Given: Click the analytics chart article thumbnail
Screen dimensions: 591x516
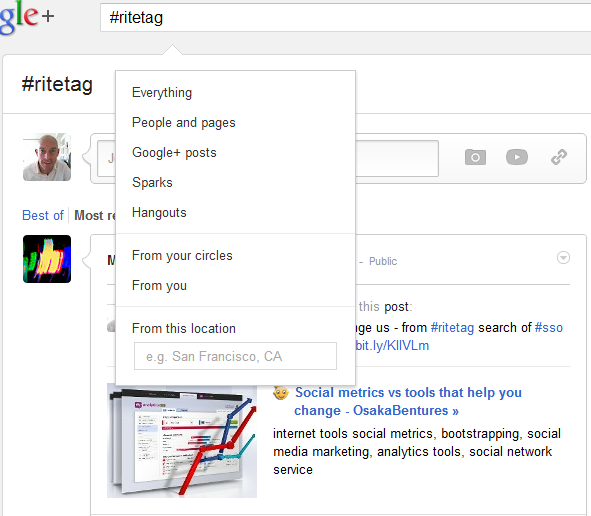Looking at the screenshot, I should pyautogui.click(x=182, y=440).
